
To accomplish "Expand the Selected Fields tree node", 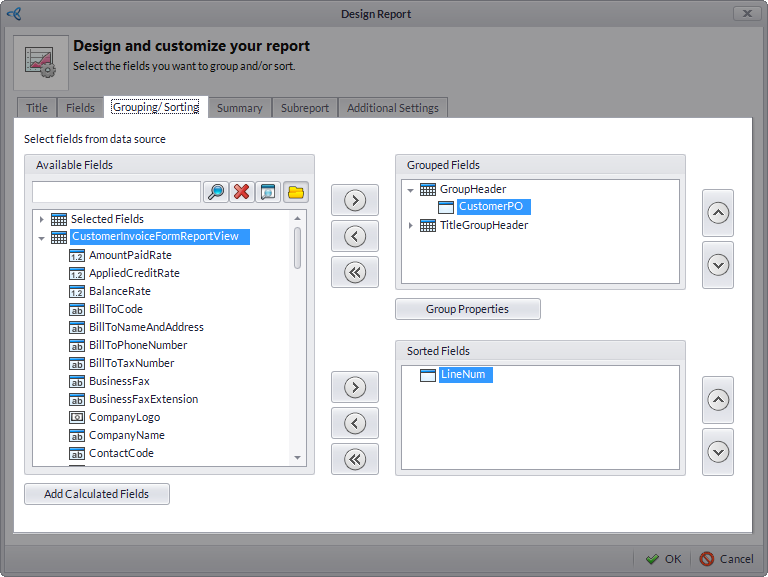I will pos(41,219).
